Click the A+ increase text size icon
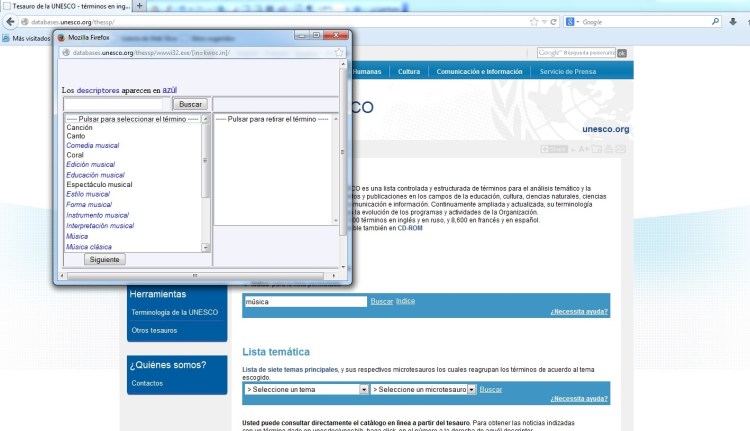 click(x=583, y=149)
